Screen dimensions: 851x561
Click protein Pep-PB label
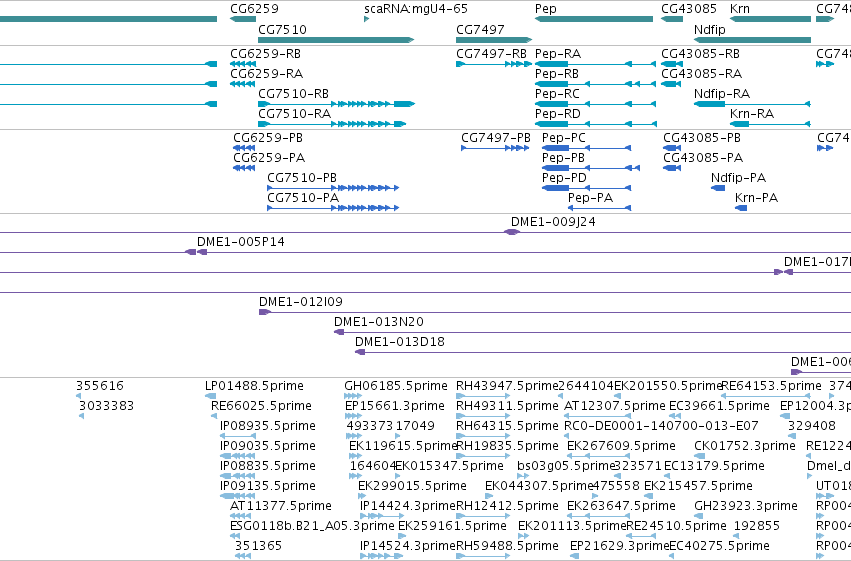tap(563, 158)
